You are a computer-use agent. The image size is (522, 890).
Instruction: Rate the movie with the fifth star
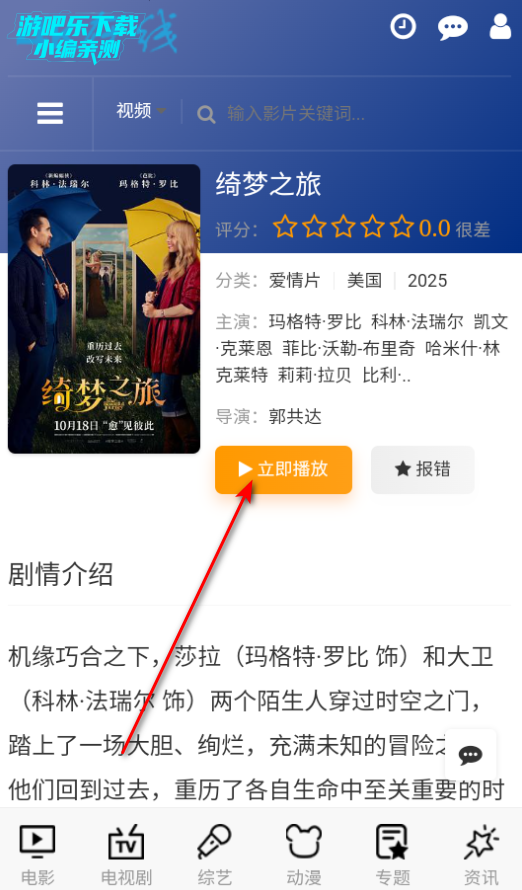coord(402,227)
